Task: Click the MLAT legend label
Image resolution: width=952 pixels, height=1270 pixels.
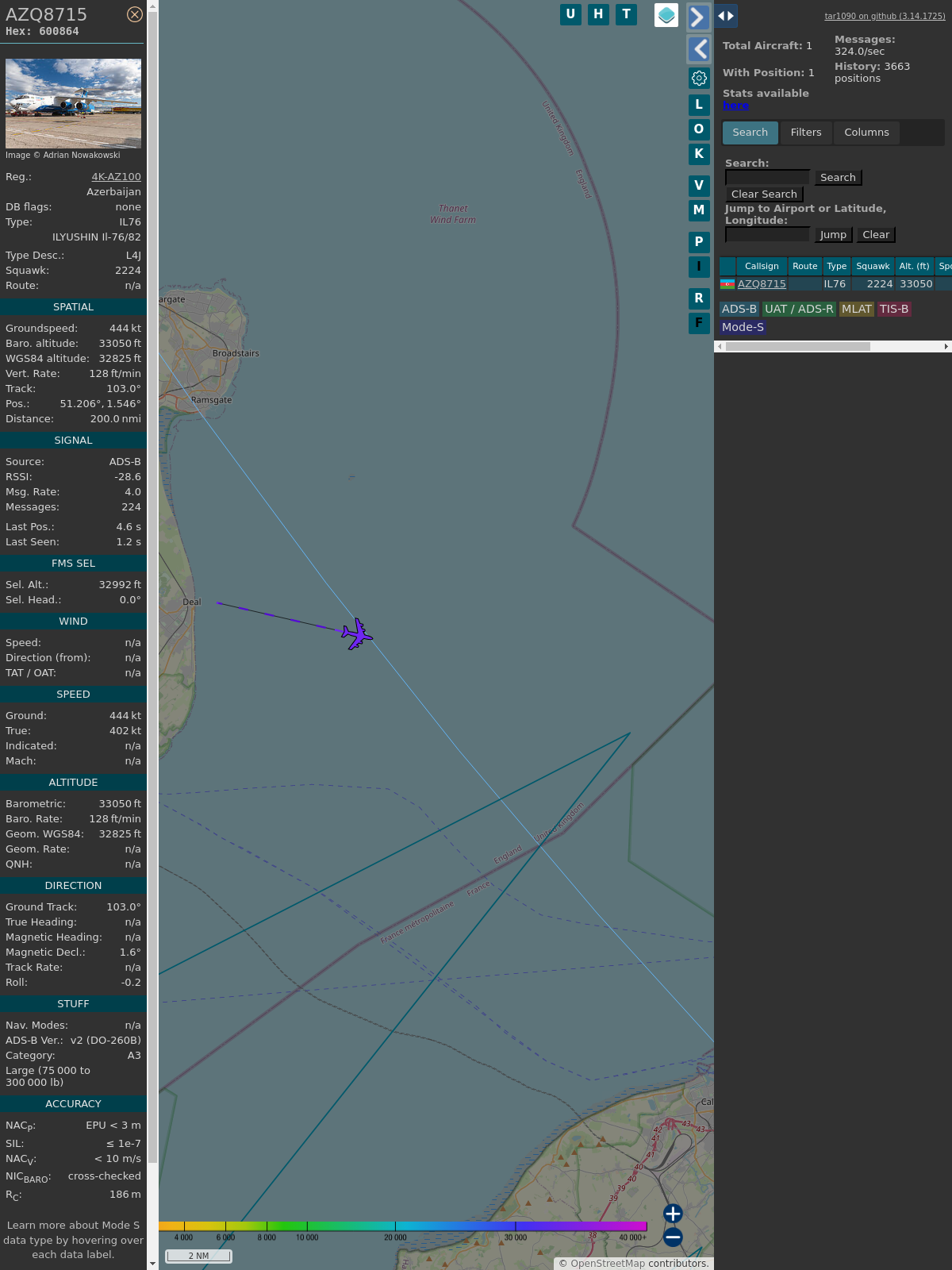Action: pos(857,310)
